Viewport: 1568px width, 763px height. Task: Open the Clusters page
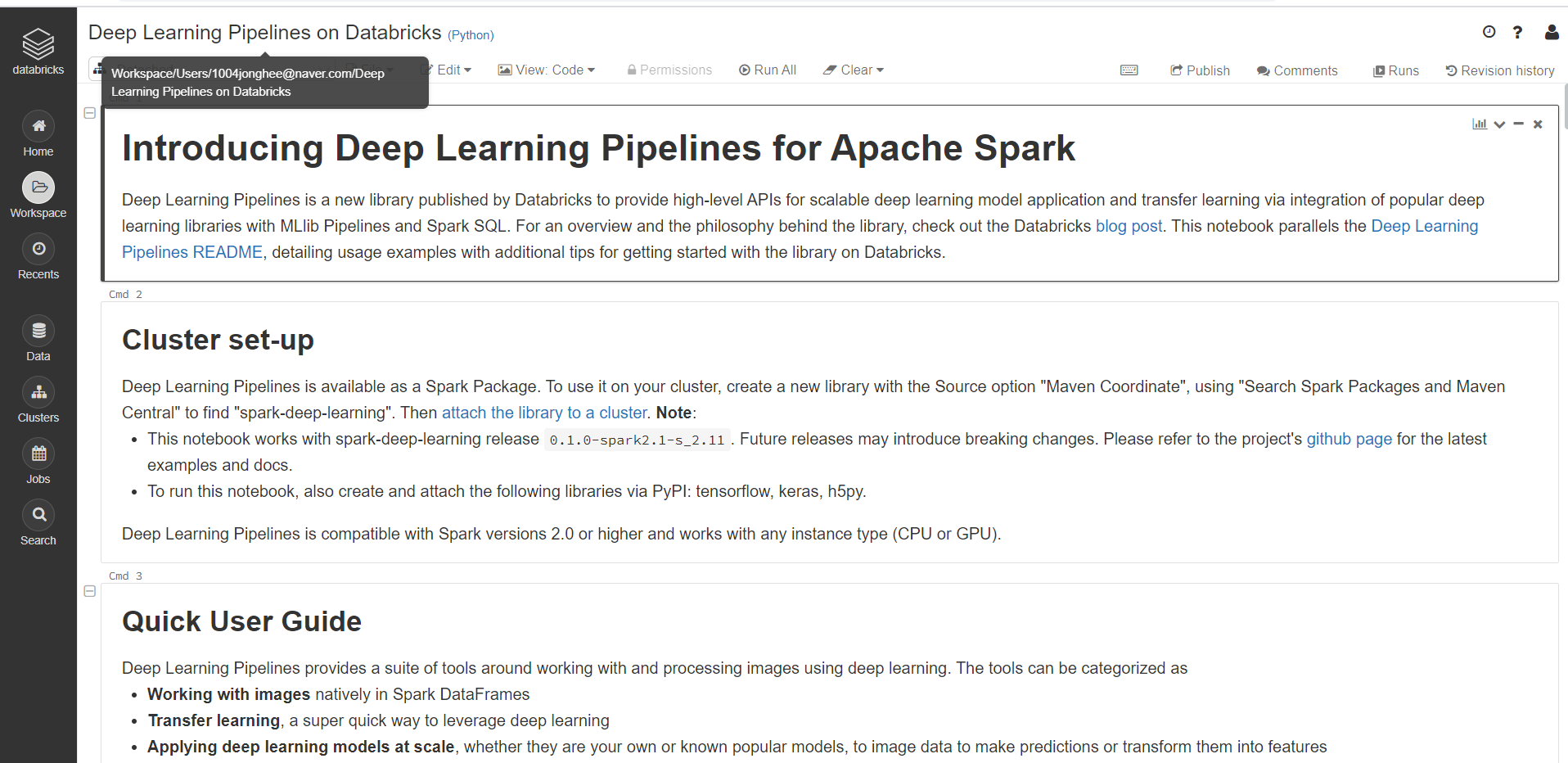pos(38,400)
